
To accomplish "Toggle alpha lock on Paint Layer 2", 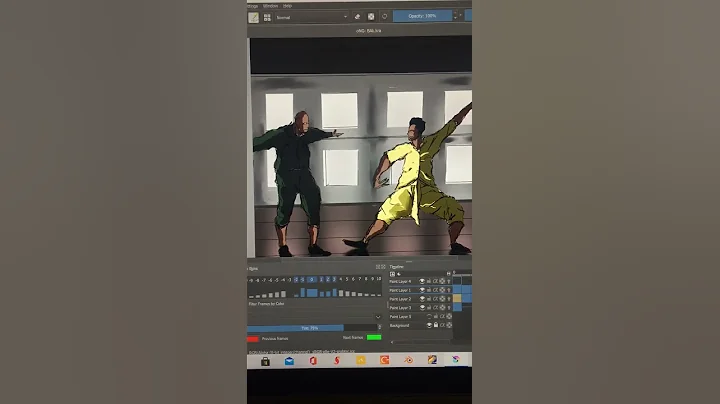I will [435, 299].
